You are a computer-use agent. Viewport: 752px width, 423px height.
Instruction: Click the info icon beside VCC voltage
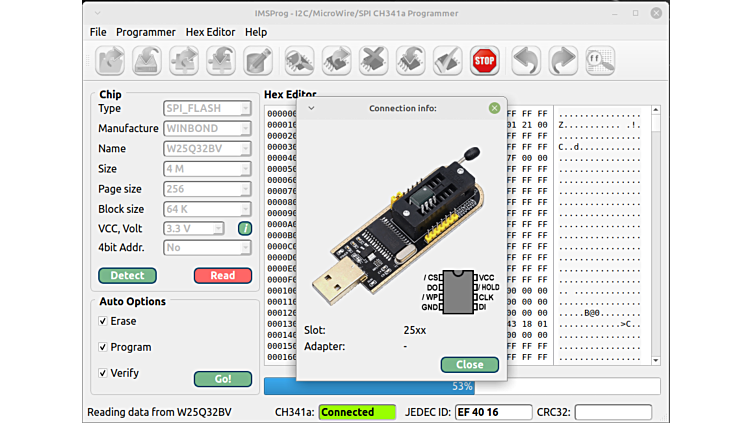244,229
